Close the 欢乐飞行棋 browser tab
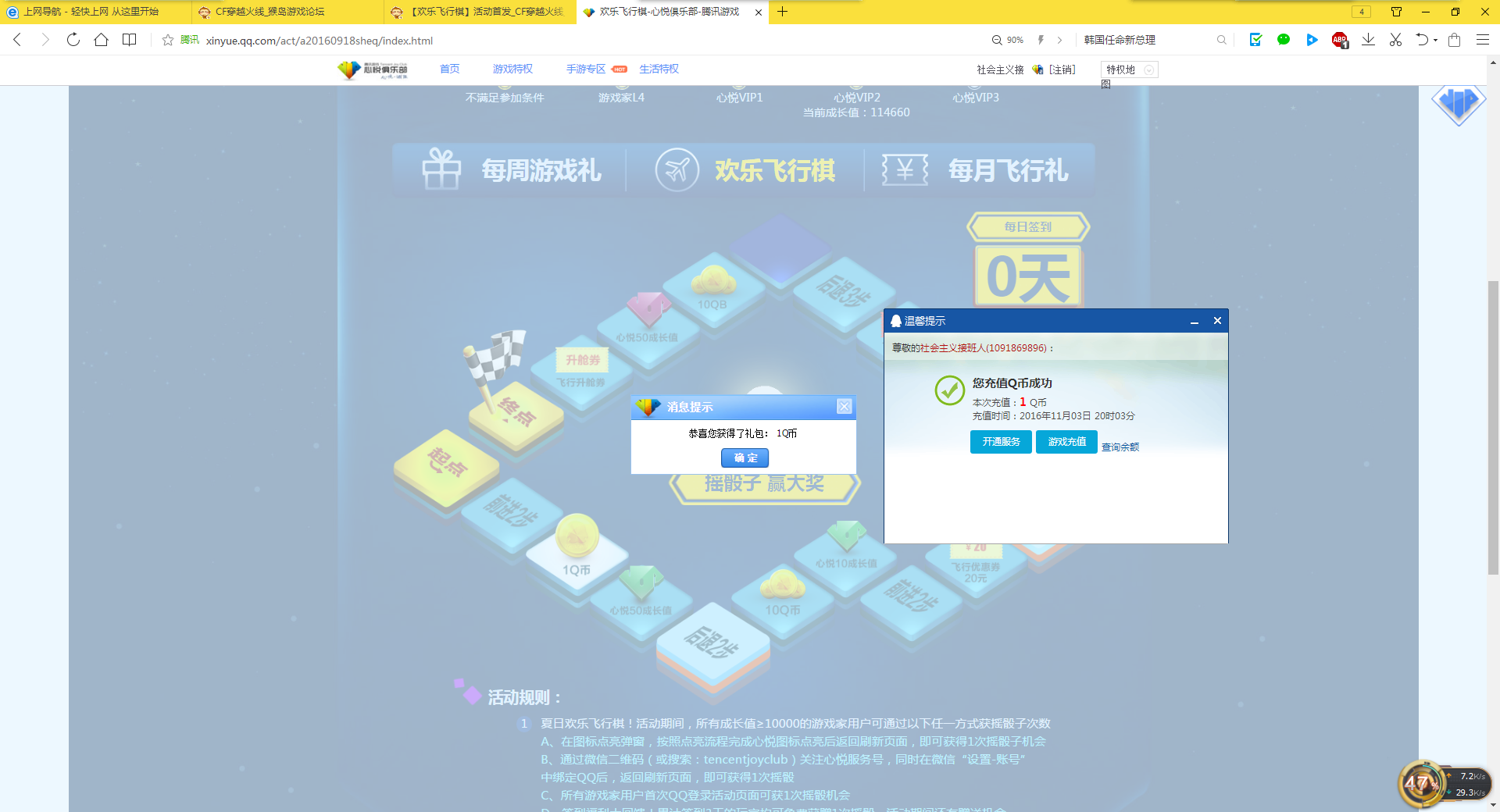 point(758,12)
